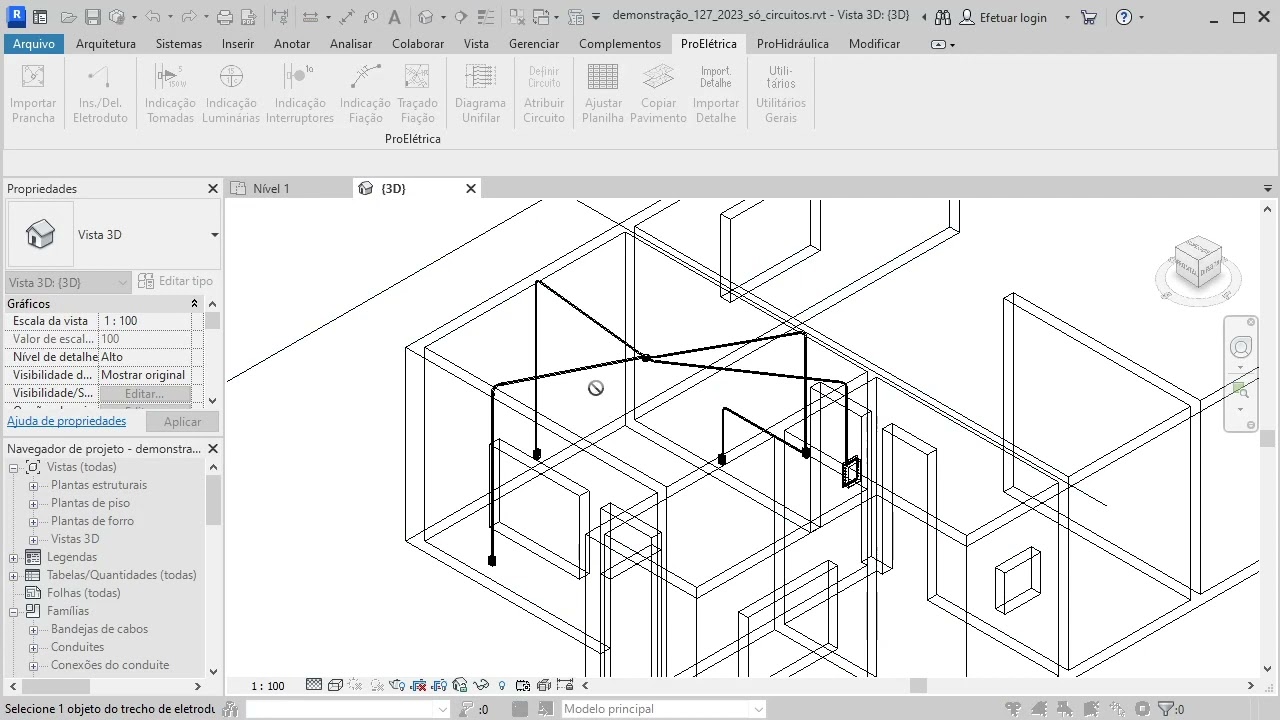Image resolution: width=1280 pixels, height=720 pixels.
Task: Expand Plantas de piso tree node
Action: [33, 503]
